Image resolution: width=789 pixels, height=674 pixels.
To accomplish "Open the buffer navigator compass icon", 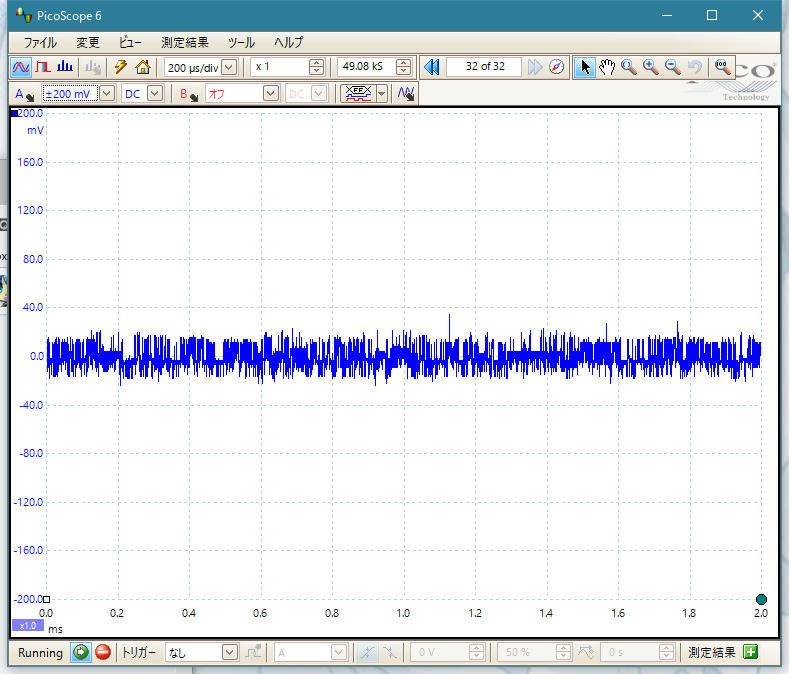I will click(557, 67).
